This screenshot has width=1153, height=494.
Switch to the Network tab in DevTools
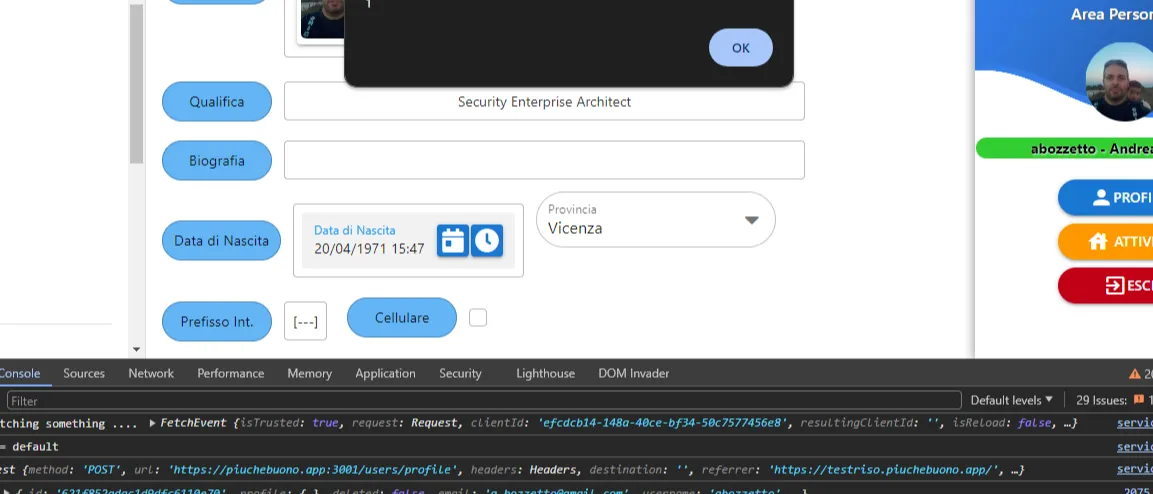[151, 373]
